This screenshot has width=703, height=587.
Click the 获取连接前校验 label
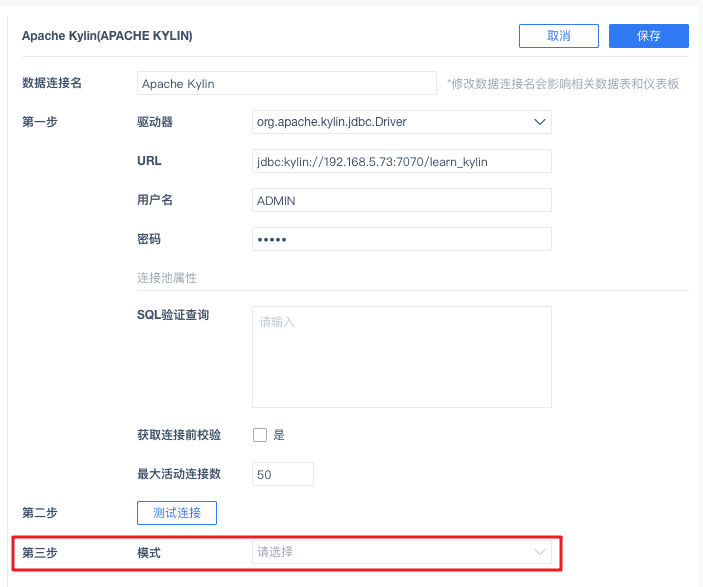tap(179, 435)
